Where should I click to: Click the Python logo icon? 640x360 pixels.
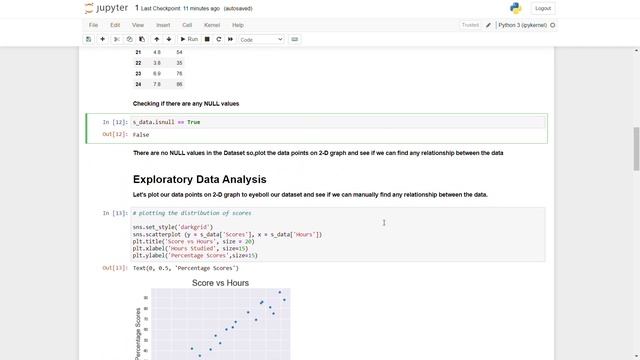pyautogui.click(x=516, y=8)
